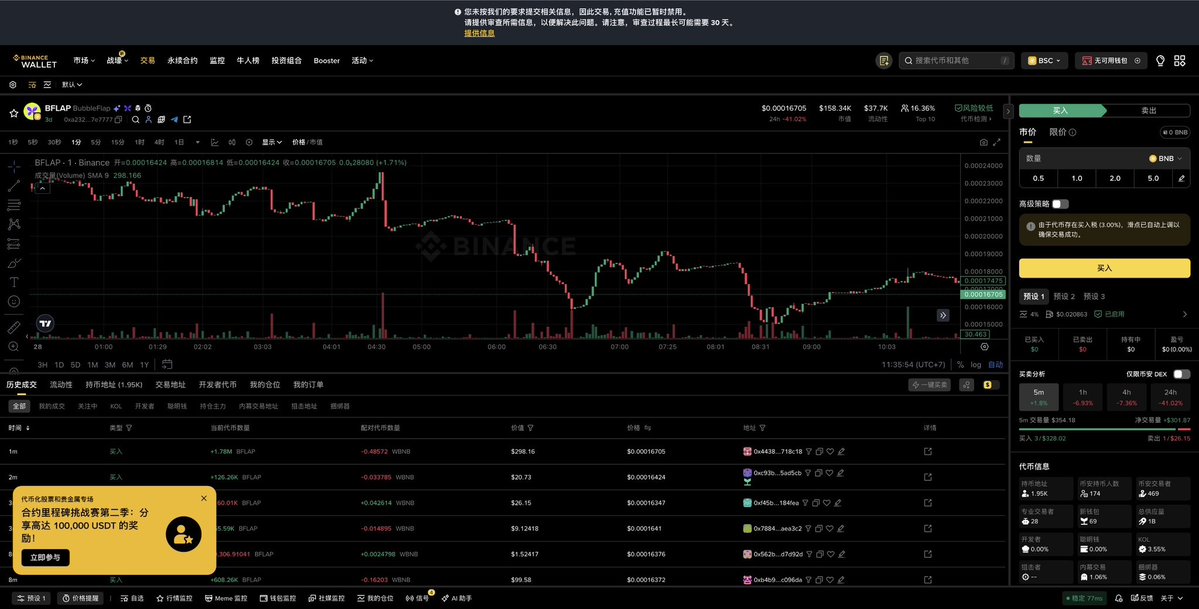Click the yellow 买入 button
Screen dimensions: 1199x609
pyautogui.click(x=1104, y=269)
